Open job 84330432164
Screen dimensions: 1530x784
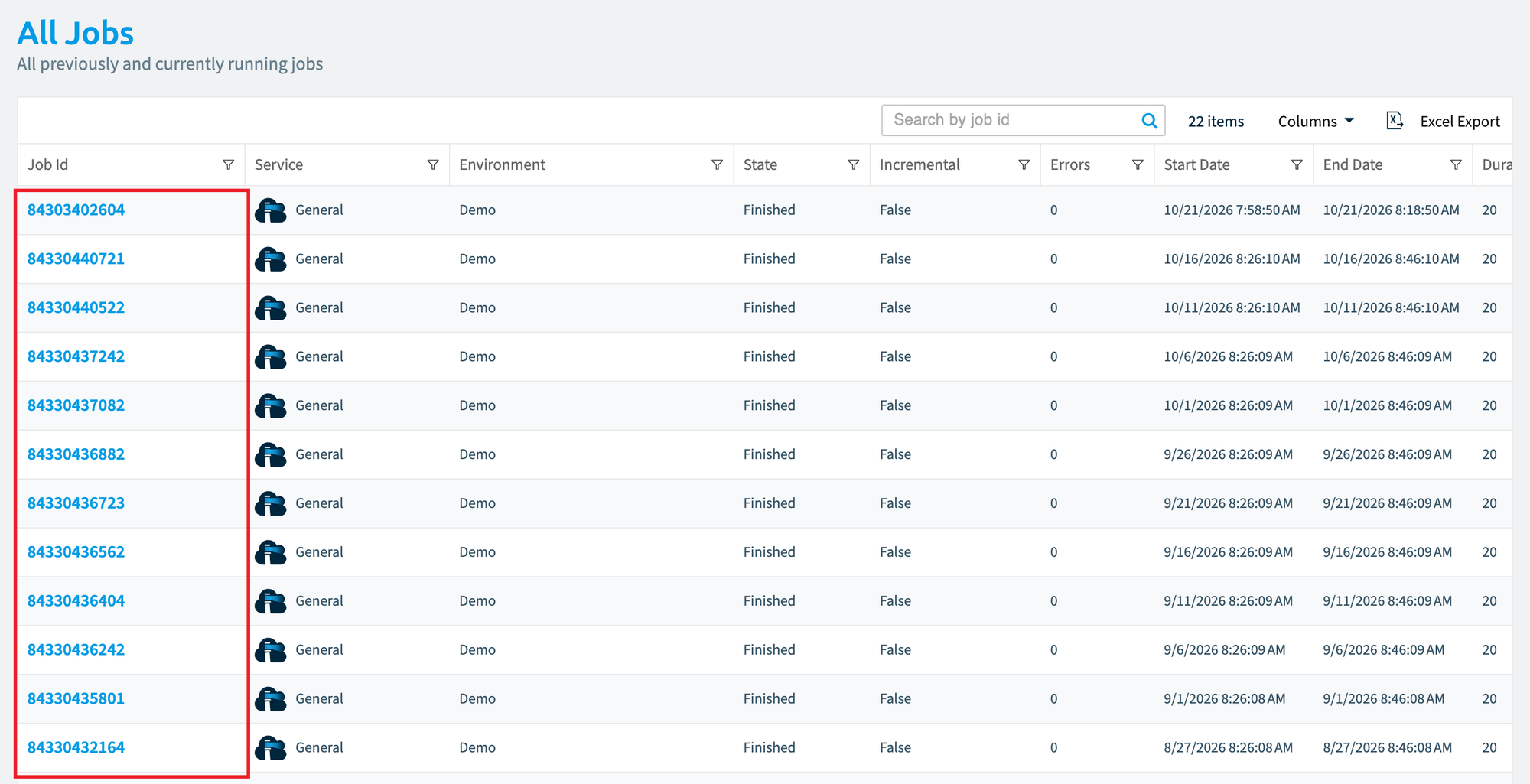coord(76,748)
